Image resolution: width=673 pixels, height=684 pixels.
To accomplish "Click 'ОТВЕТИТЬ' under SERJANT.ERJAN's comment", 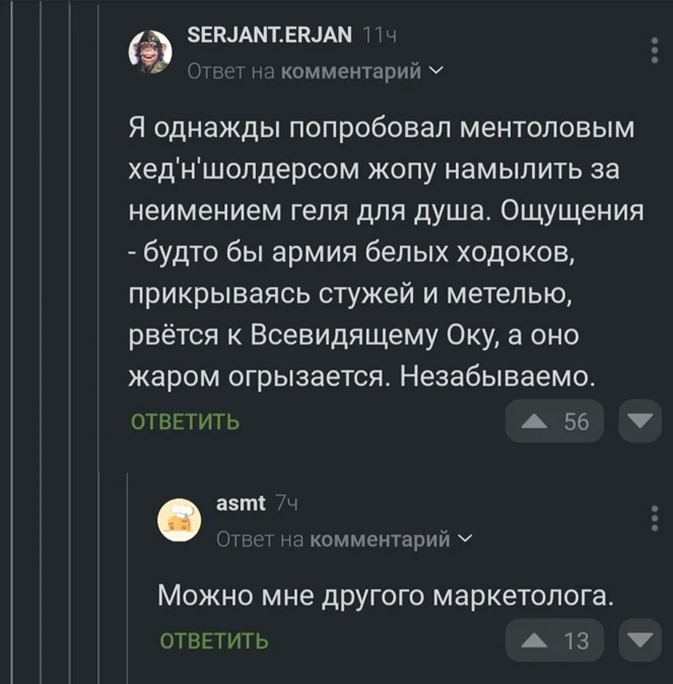I will (186, 422).
